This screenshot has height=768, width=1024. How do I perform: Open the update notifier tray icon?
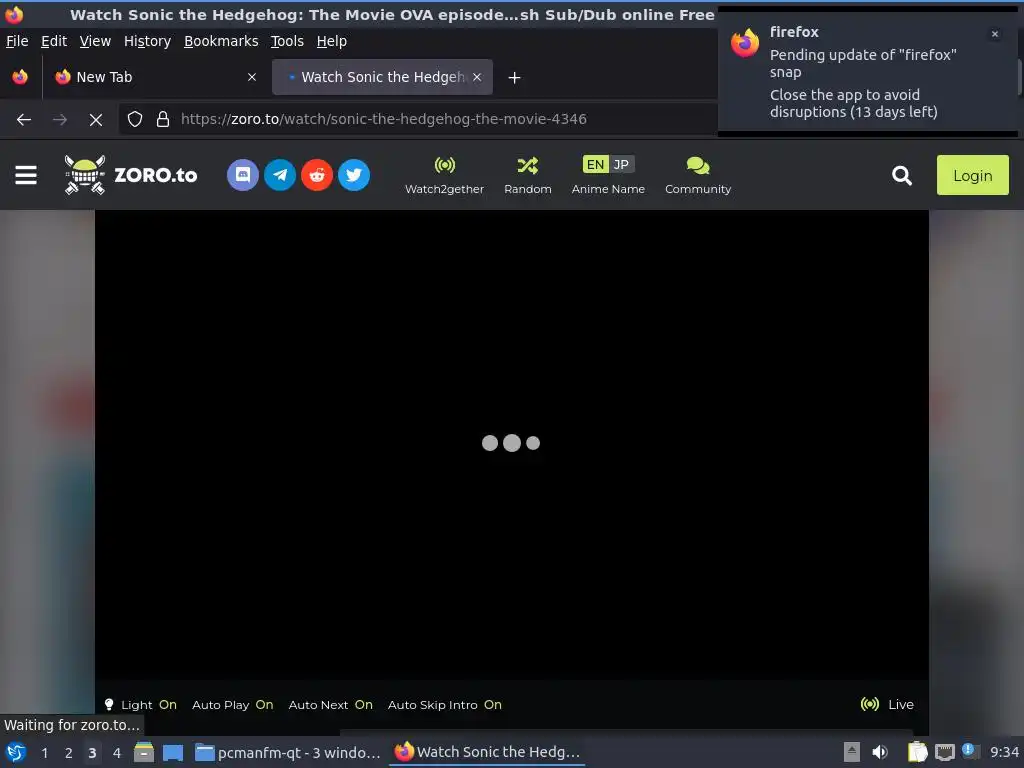[x=969, y=751]
